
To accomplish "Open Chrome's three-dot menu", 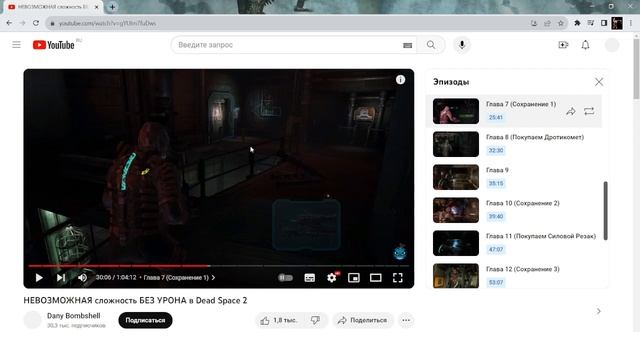I will coord(631,23).
